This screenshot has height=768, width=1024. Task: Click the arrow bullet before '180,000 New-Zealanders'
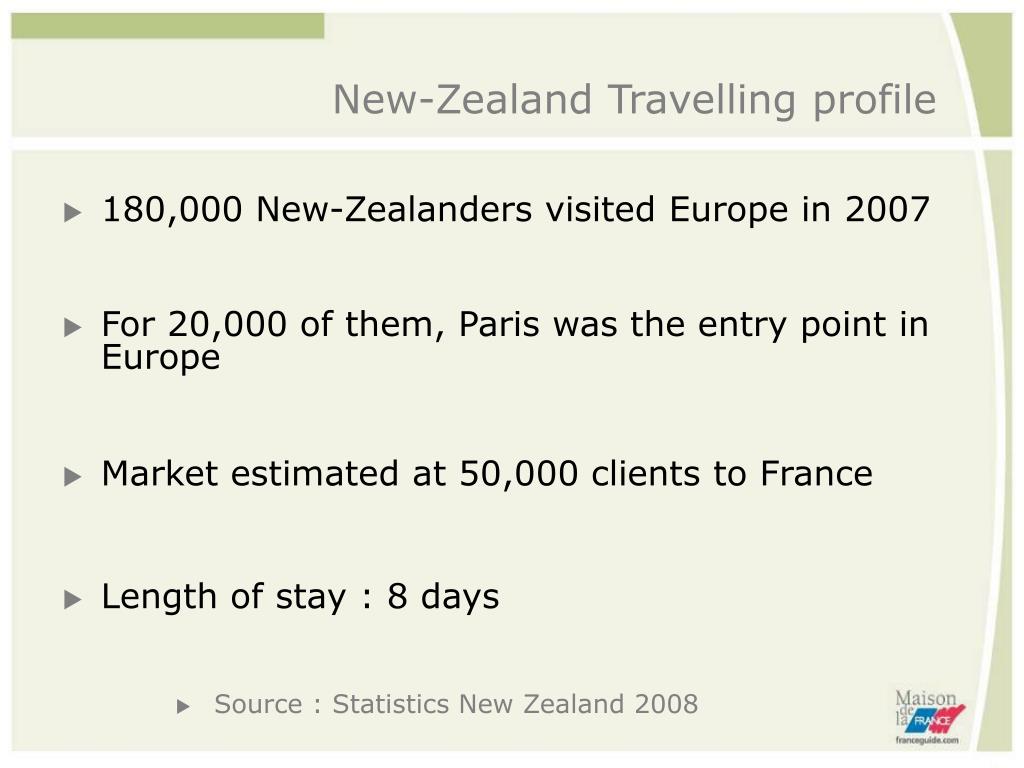[x=72, y=212]
